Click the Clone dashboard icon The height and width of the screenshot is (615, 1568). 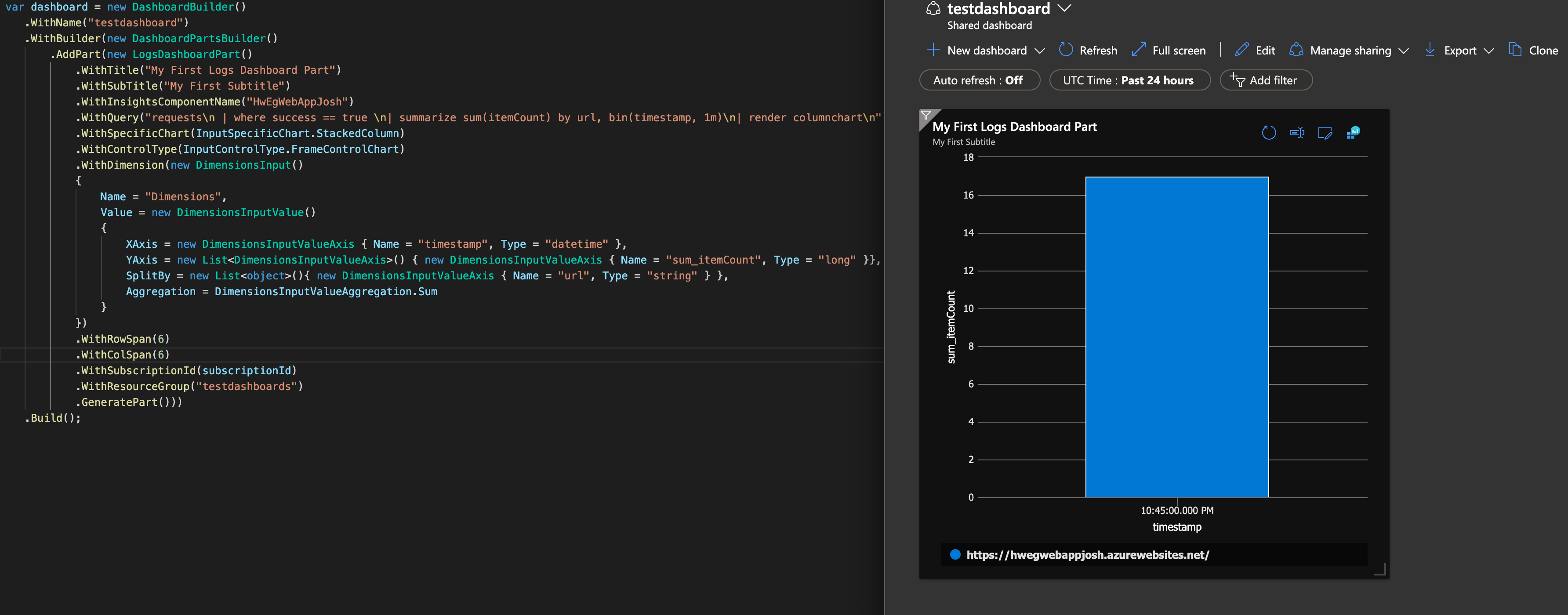click(x=1514, y=50)
